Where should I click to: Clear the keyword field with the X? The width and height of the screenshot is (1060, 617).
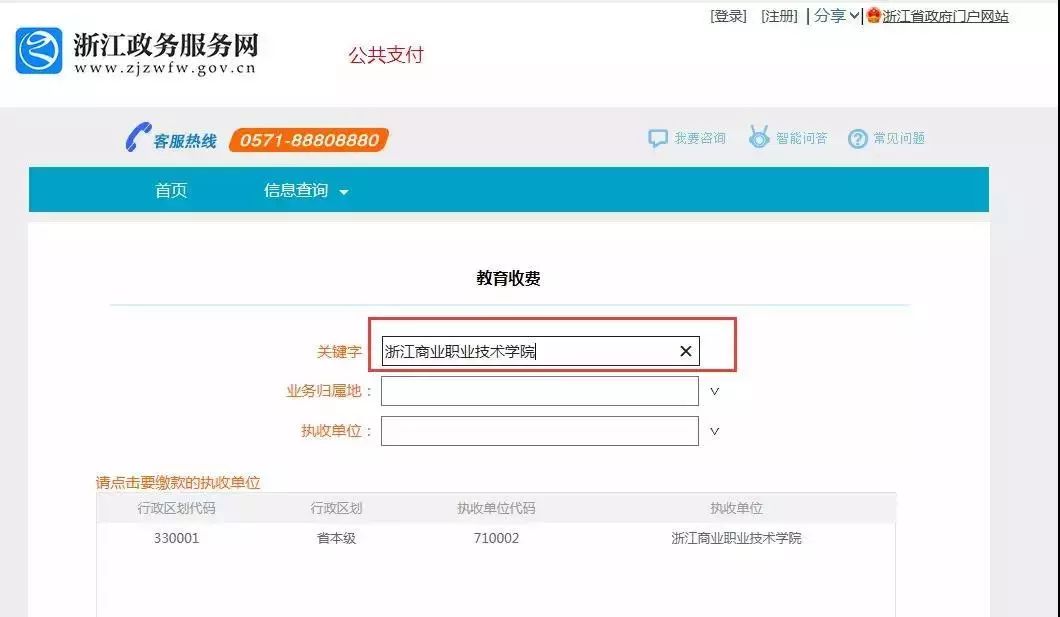(x=685, y=351)
